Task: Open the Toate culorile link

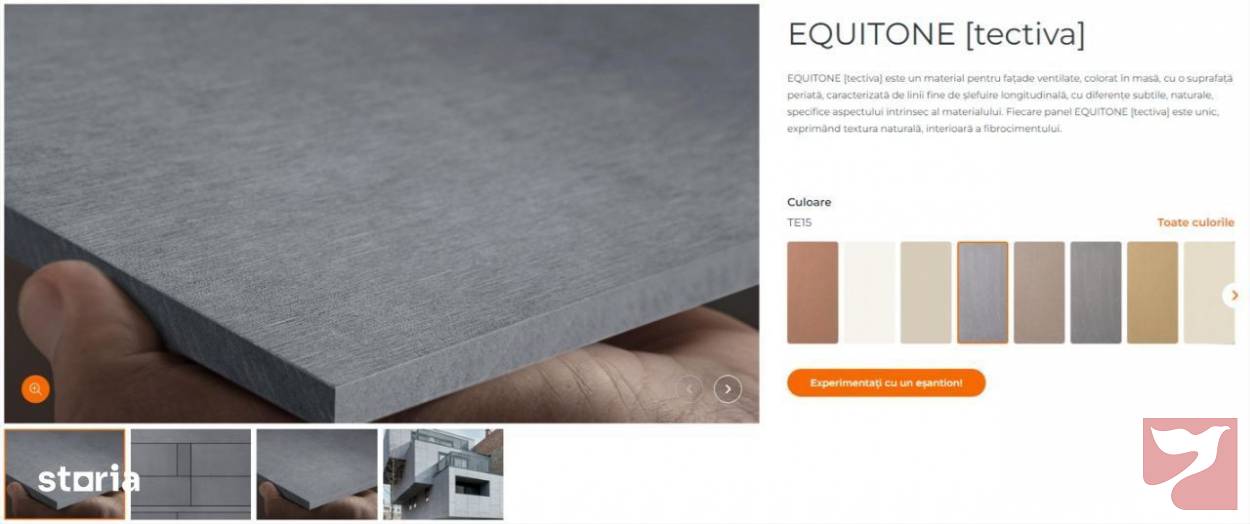Action: (x=1196, y=222)
